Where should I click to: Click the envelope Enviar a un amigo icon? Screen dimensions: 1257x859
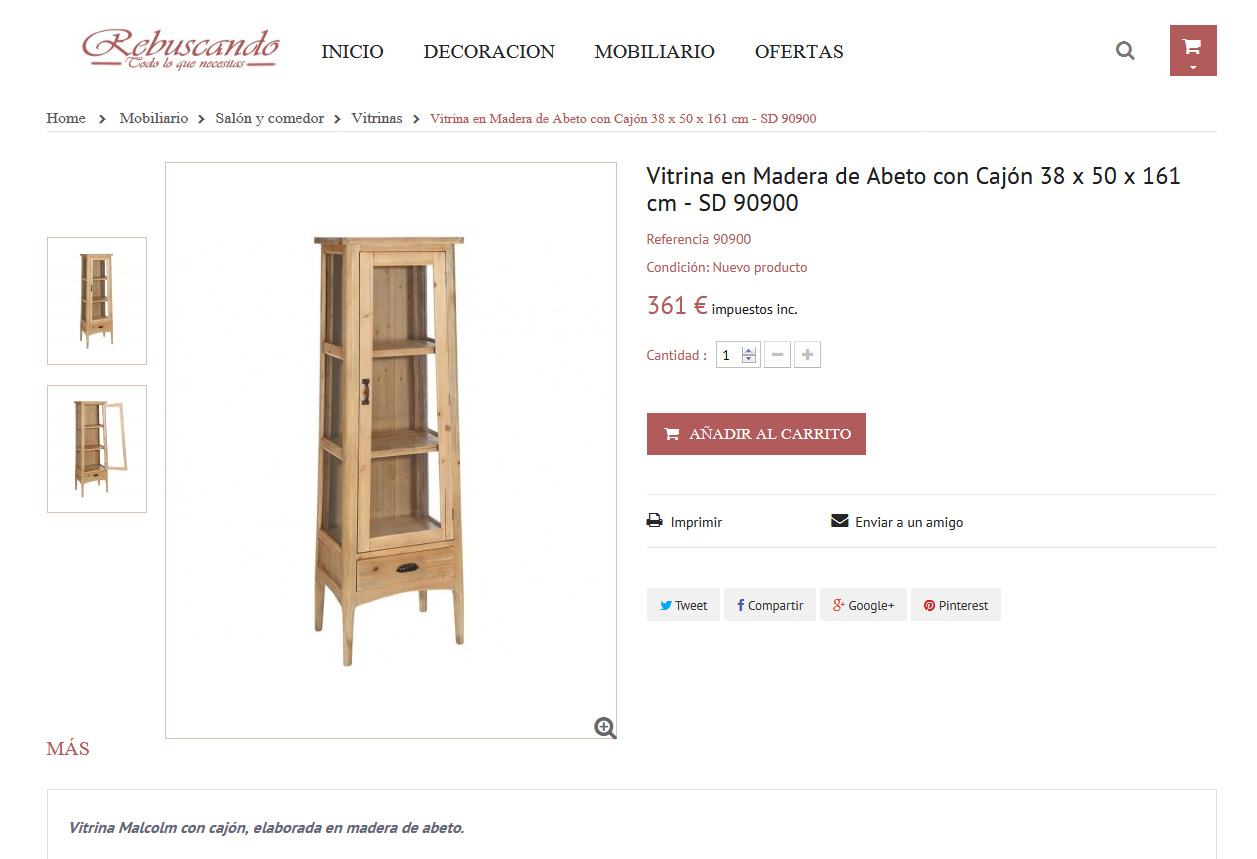click(840, 521)
